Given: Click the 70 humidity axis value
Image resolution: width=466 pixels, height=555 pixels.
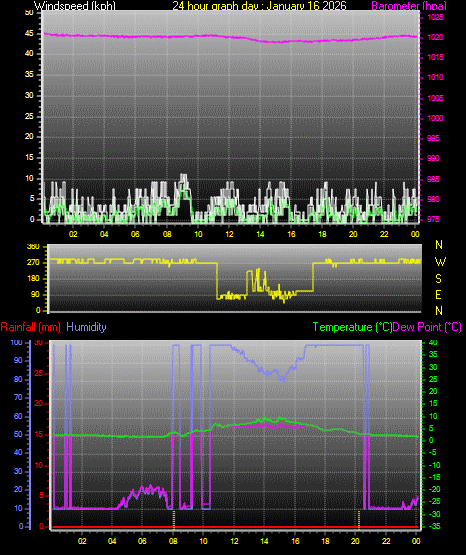Looking at the screenshot, I should pos(18,397).
